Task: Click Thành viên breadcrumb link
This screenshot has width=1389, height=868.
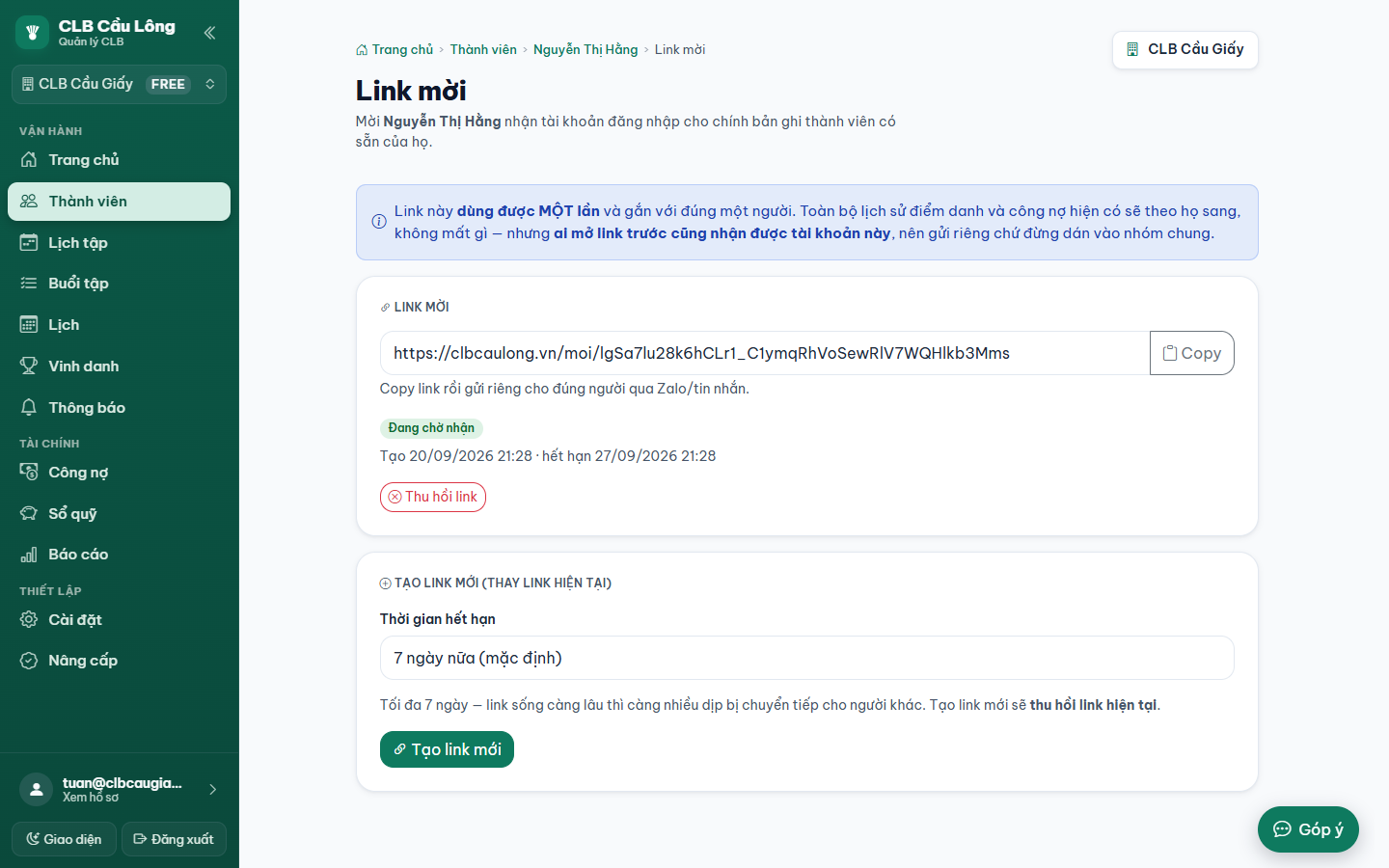Action: (x=483, y=49)
